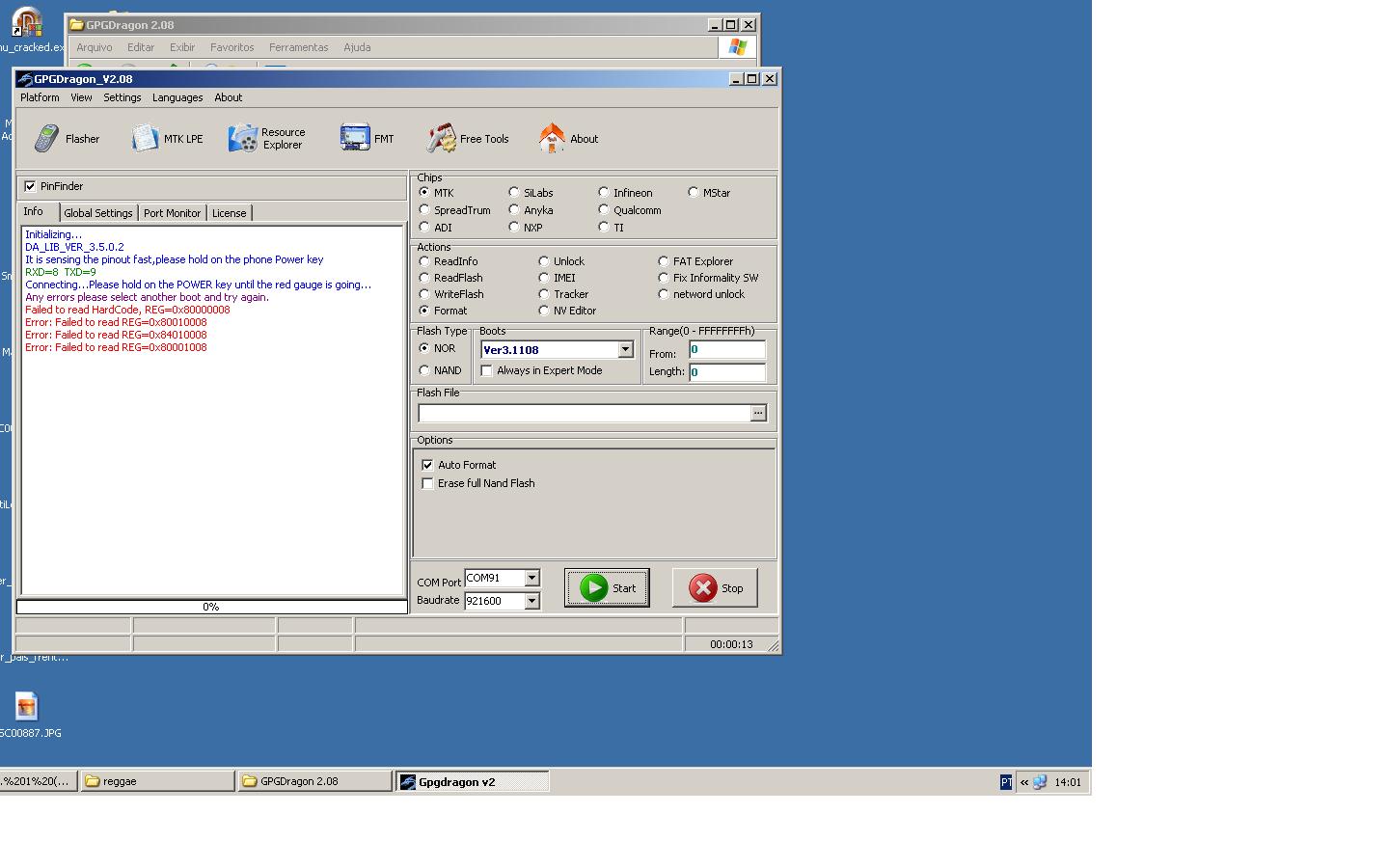Choose the MStar chip radio

(694, 193)
